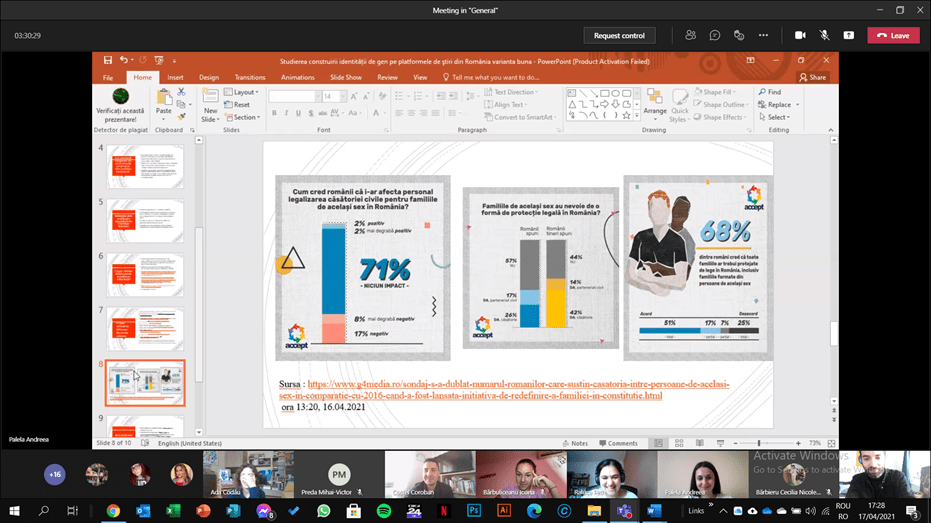Open the reactions menu in Teams

[x=740, y=35]
